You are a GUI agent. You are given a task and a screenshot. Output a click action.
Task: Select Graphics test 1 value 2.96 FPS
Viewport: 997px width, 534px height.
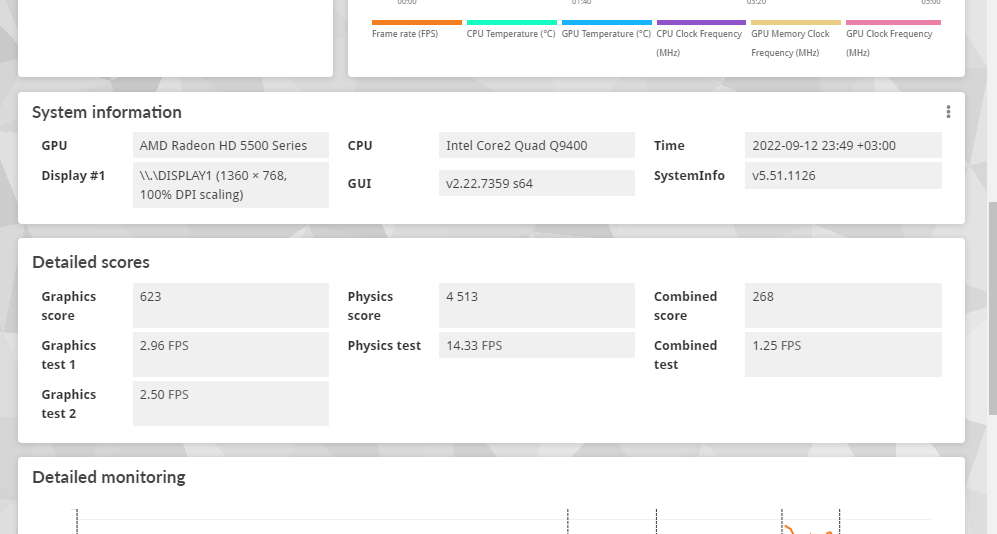(x=231, y=355)
